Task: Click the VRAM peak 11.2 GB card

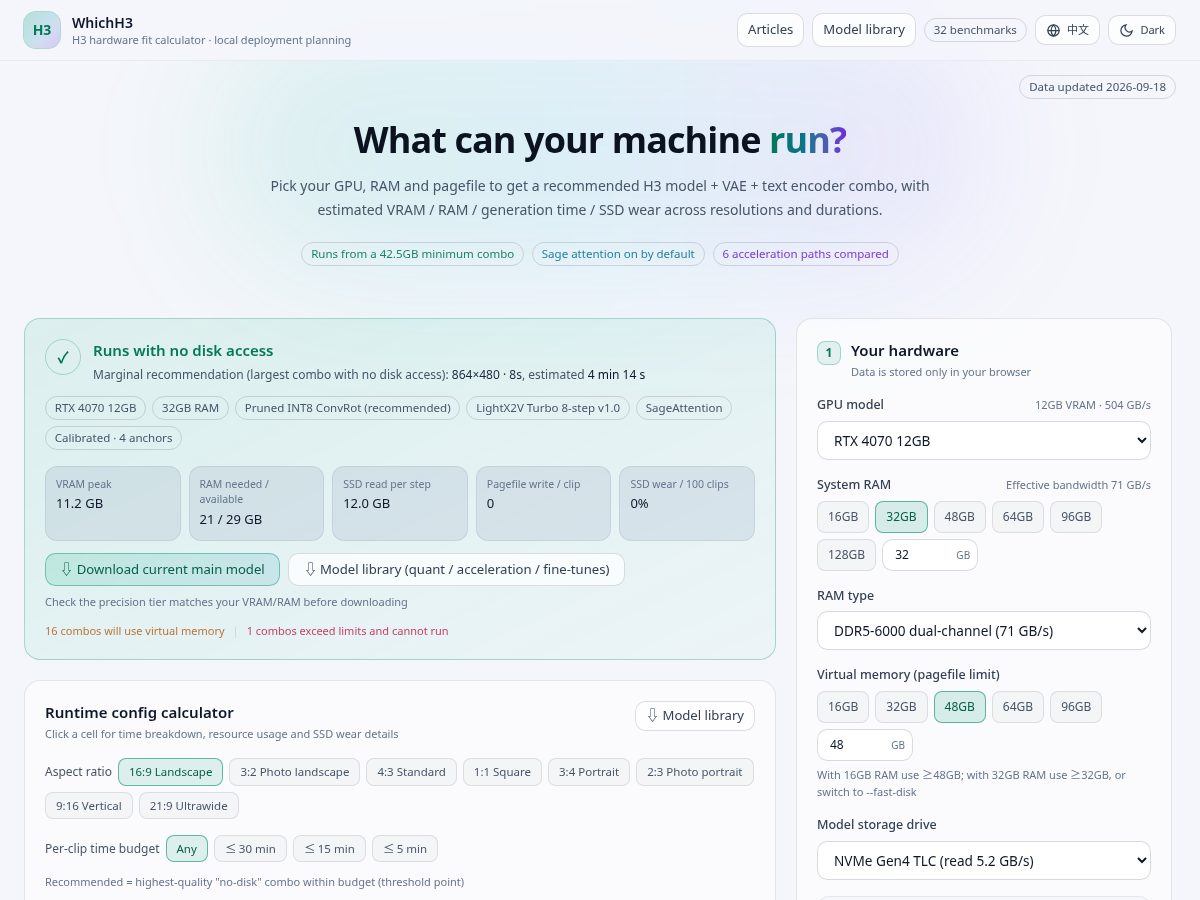Action: coord(113,503)
